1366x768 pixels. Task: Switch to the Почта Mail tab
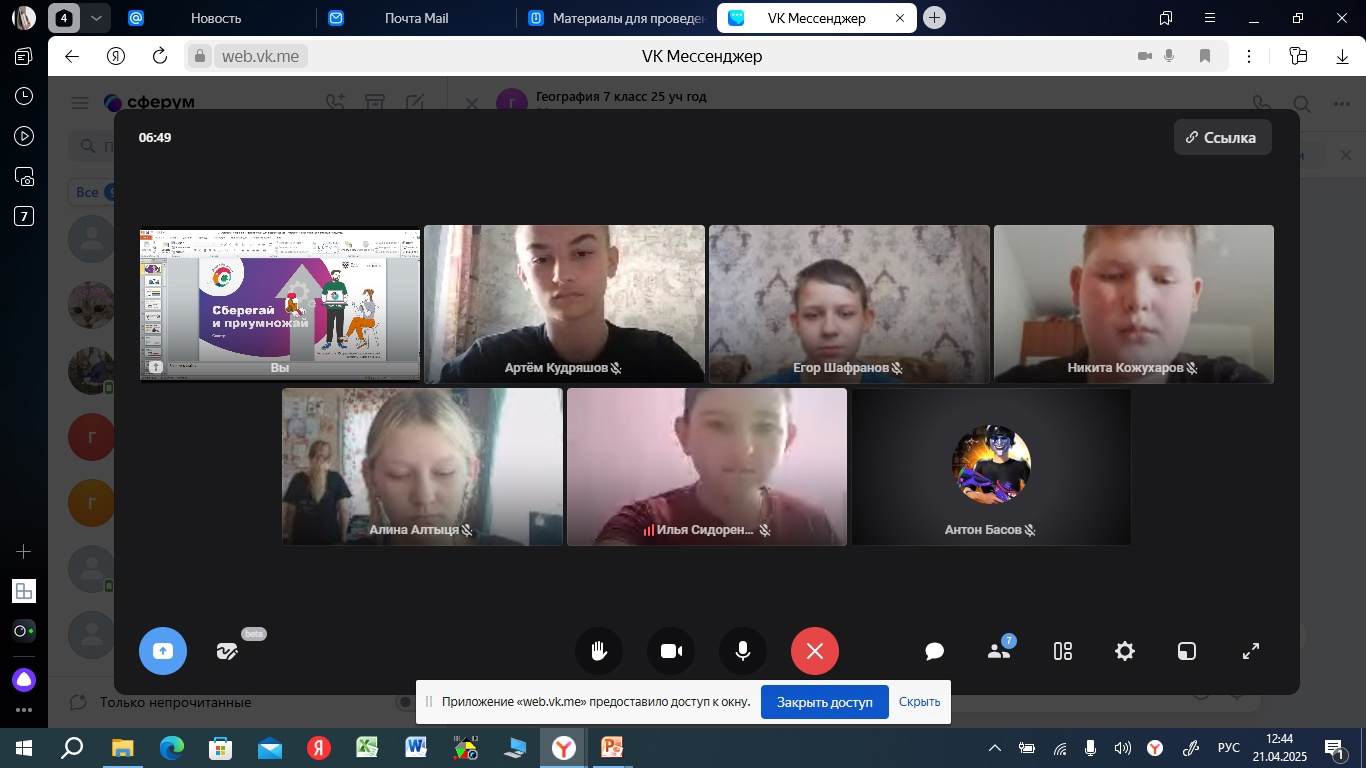coord(416,18)
